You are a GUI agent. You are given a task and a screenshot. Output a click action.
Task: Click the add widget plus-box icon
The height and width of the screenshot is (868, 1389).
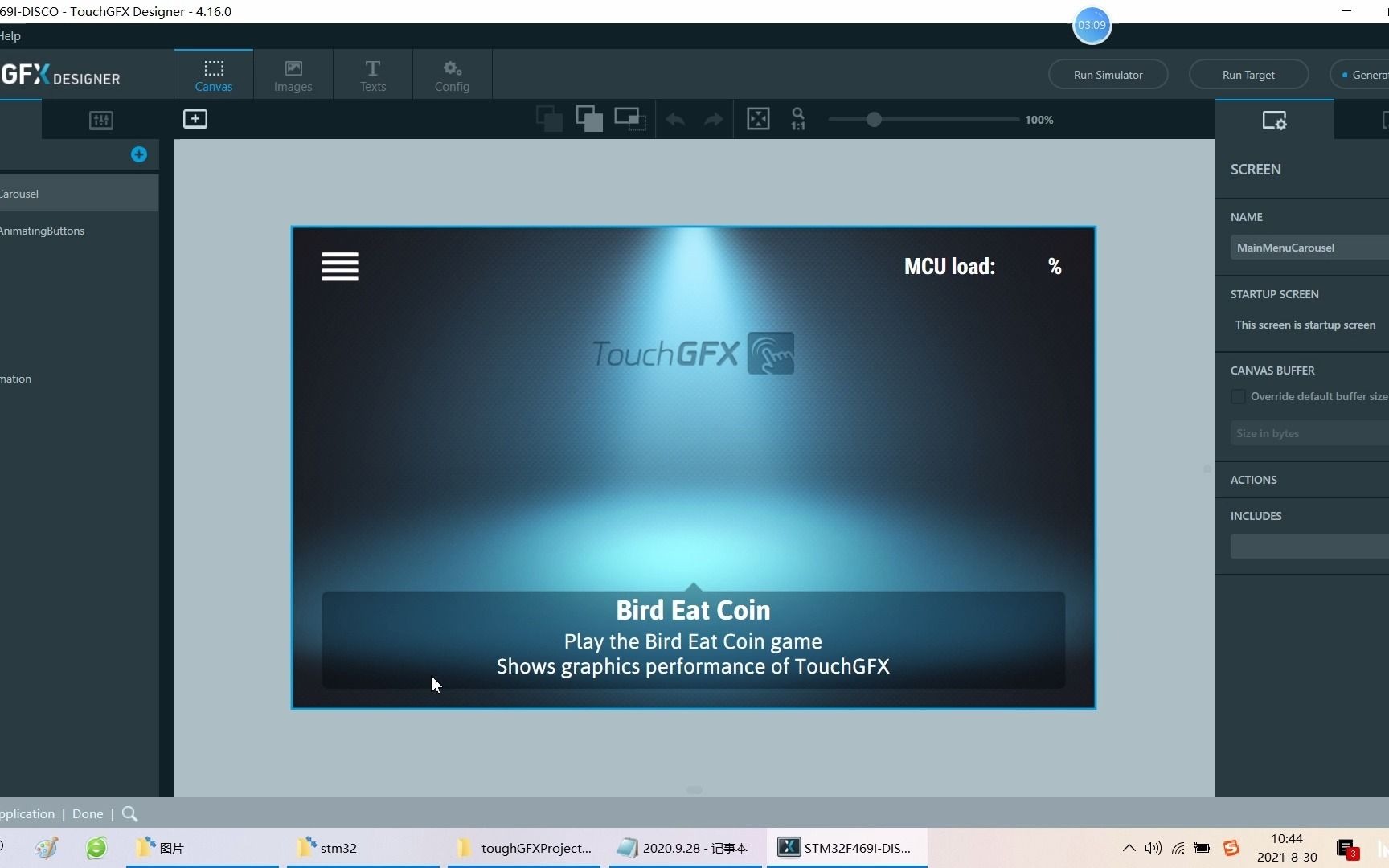(x=195, y=119)
